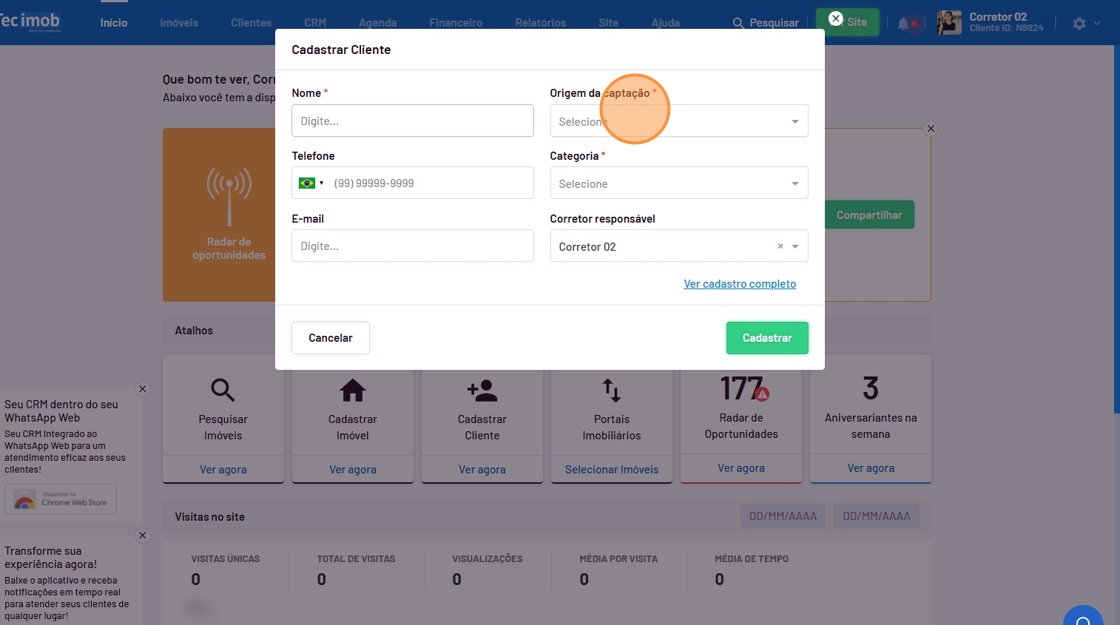Open the settings gear menu

pyautogui.click(x=1079, y=23)
